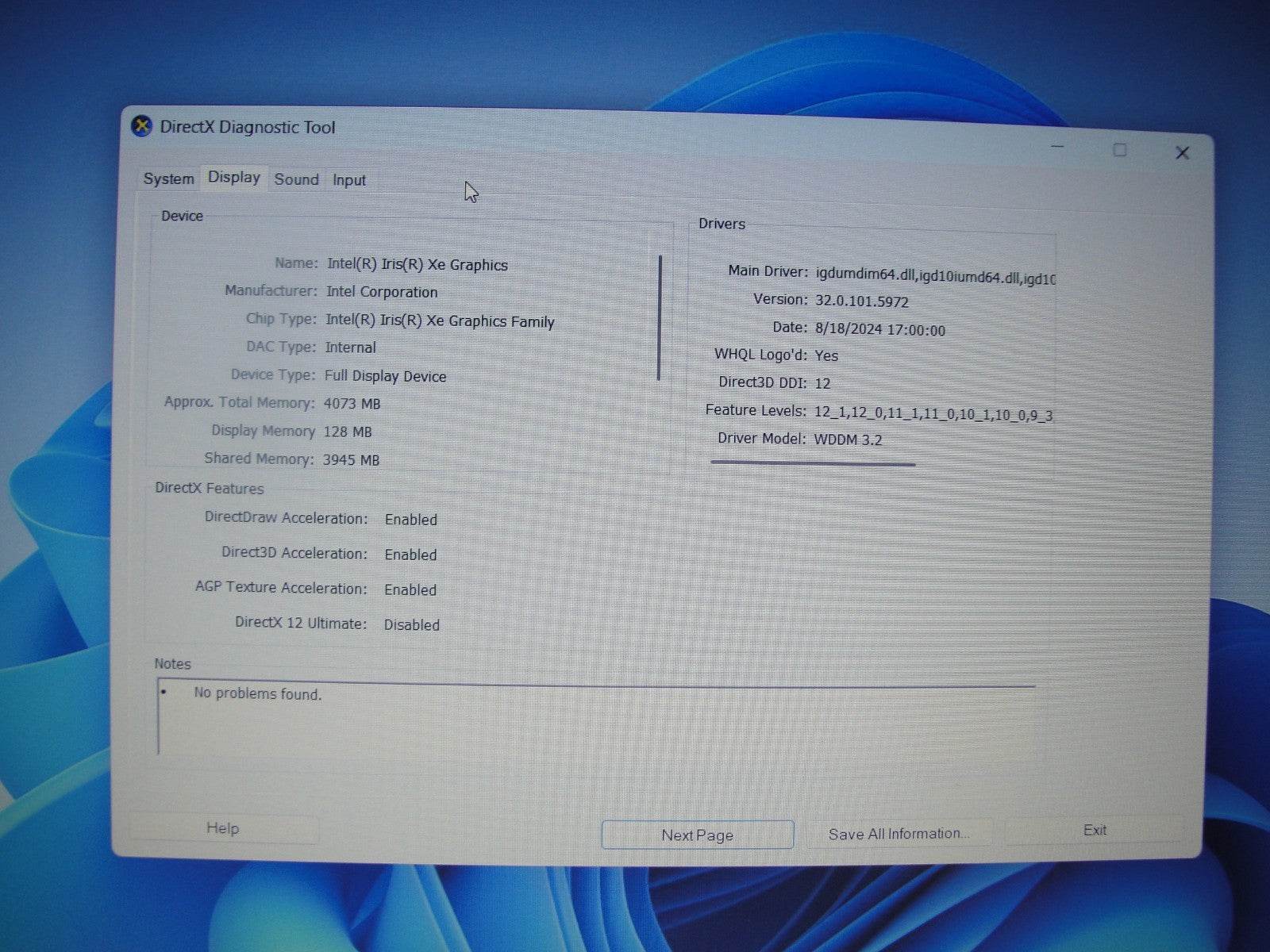1270x952 pixels.
Task: Select the 'No problems found' note
Action: tap(256, 693)
